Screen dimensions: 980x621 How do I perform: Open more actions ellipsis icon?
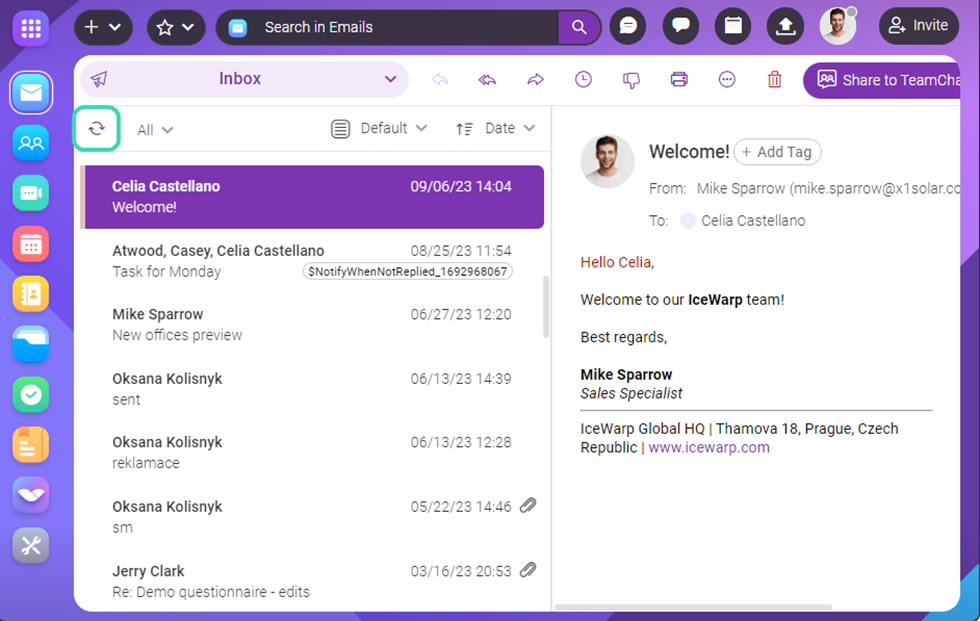click(x=727, y=79)
